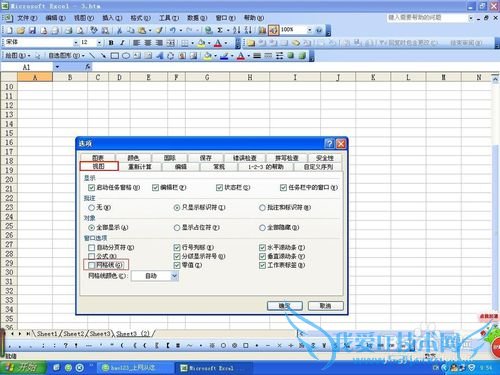Check the 自动分页符 checkbox
This screenshot has width=500, height=375.
pyautogui.click(x=91, y=248)
